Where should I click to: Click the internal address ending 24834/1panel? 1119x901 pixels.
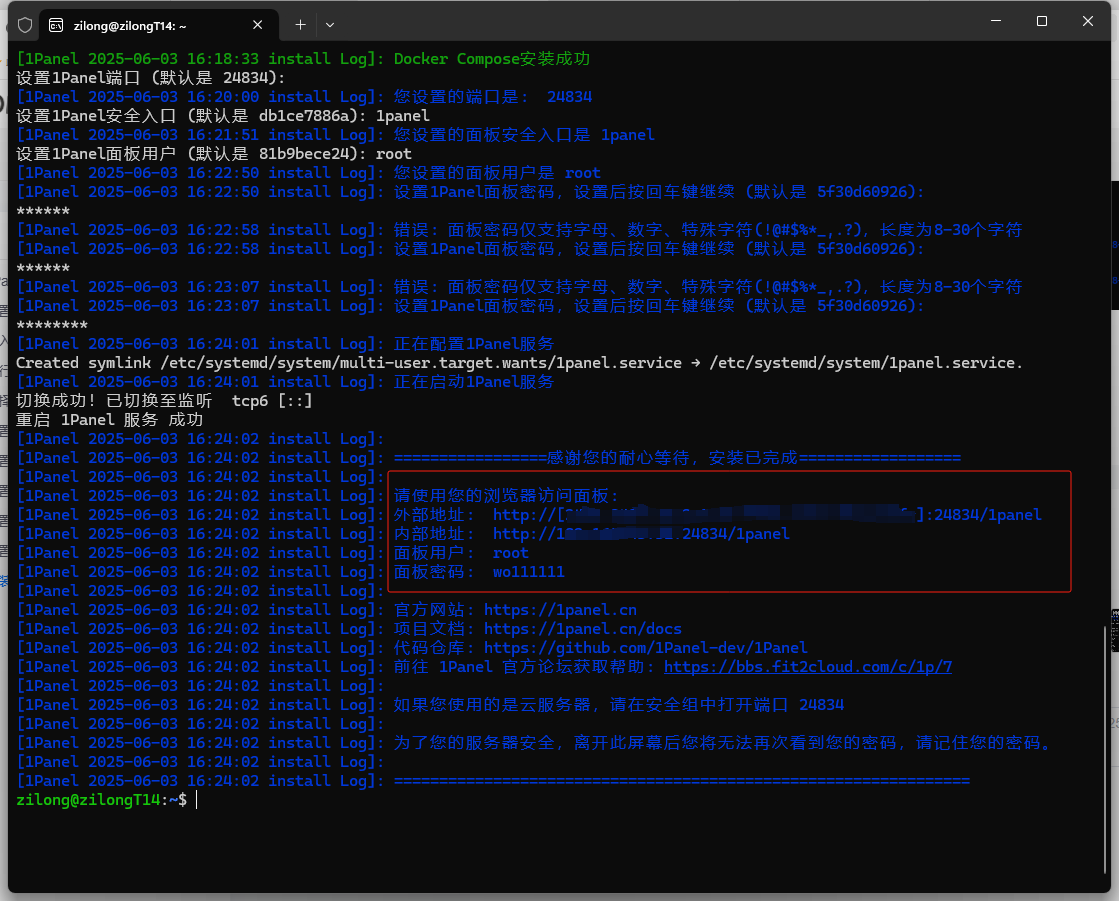(x=641, y=534)
